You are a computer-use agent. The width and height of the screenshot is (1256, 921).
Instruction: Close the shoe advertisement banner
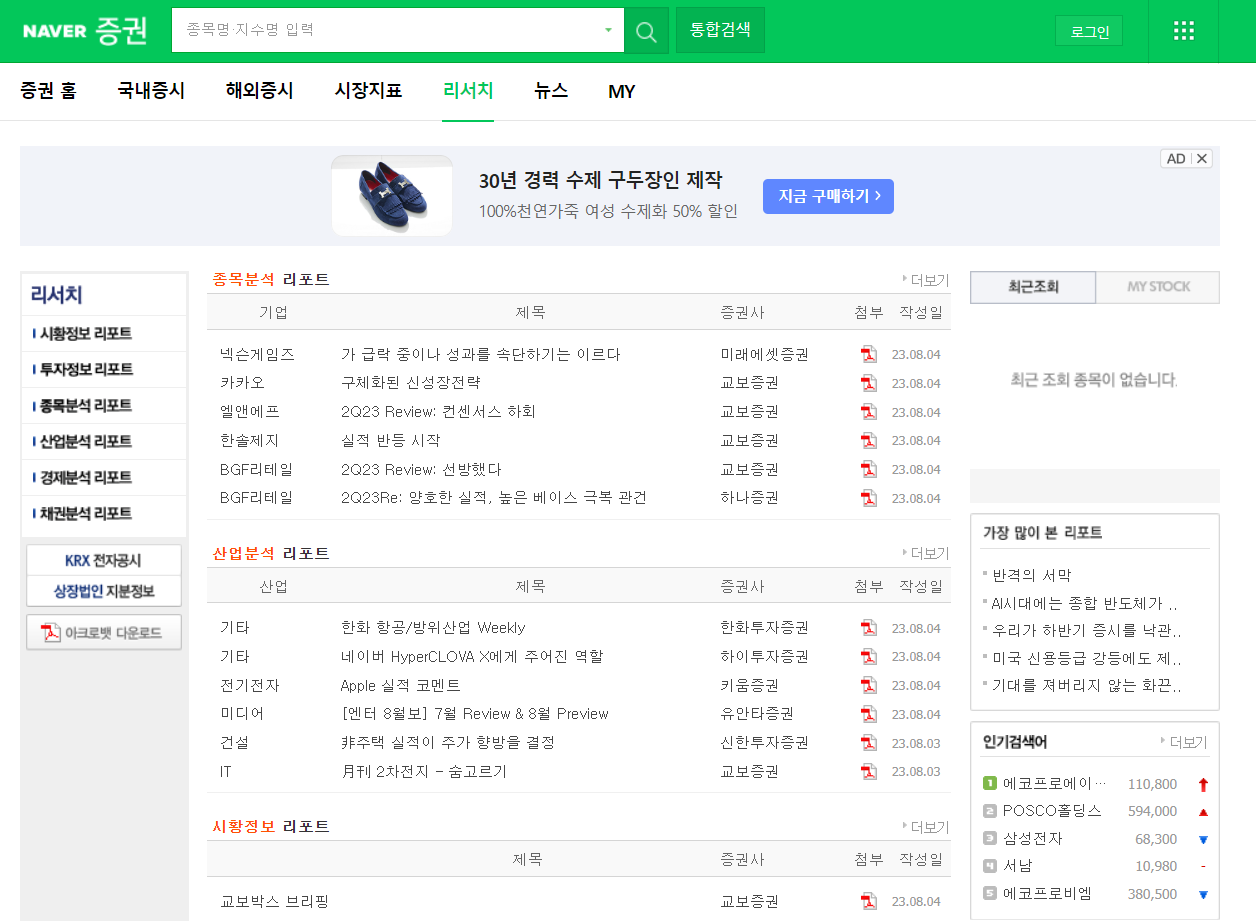tap(1201, 158)
